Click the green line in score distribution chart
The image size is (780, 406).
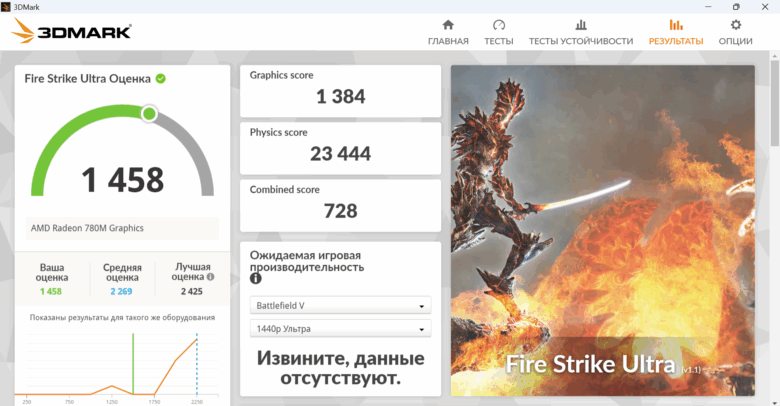click(x=133, y=364)
